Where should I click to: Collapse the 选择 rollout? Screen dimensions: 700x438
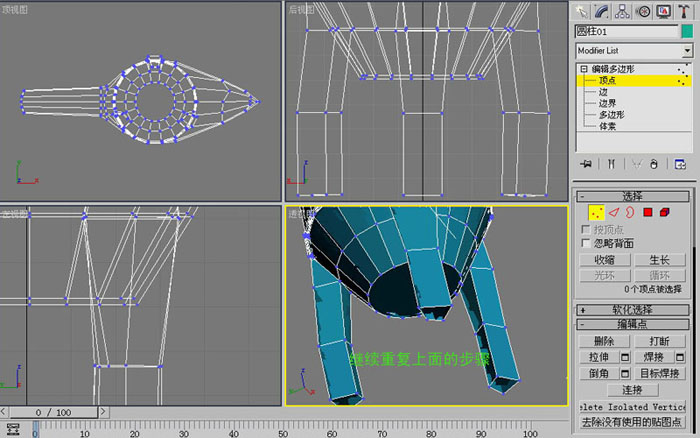click(633, 196)
